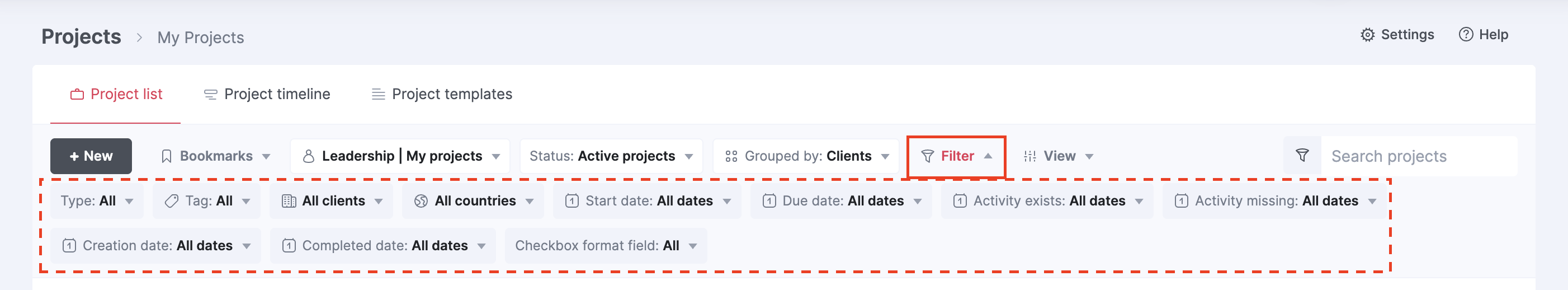Click the globe icon in All countries
Viewport: 1568px width, 290px height.
(x=421, y=201)
